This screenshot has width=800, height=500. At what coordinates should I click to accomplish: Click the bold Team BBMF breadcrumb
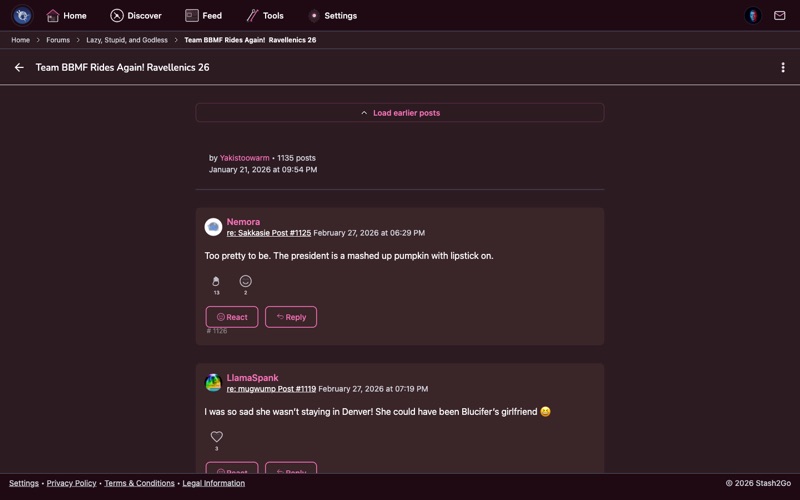click(250, 40)
